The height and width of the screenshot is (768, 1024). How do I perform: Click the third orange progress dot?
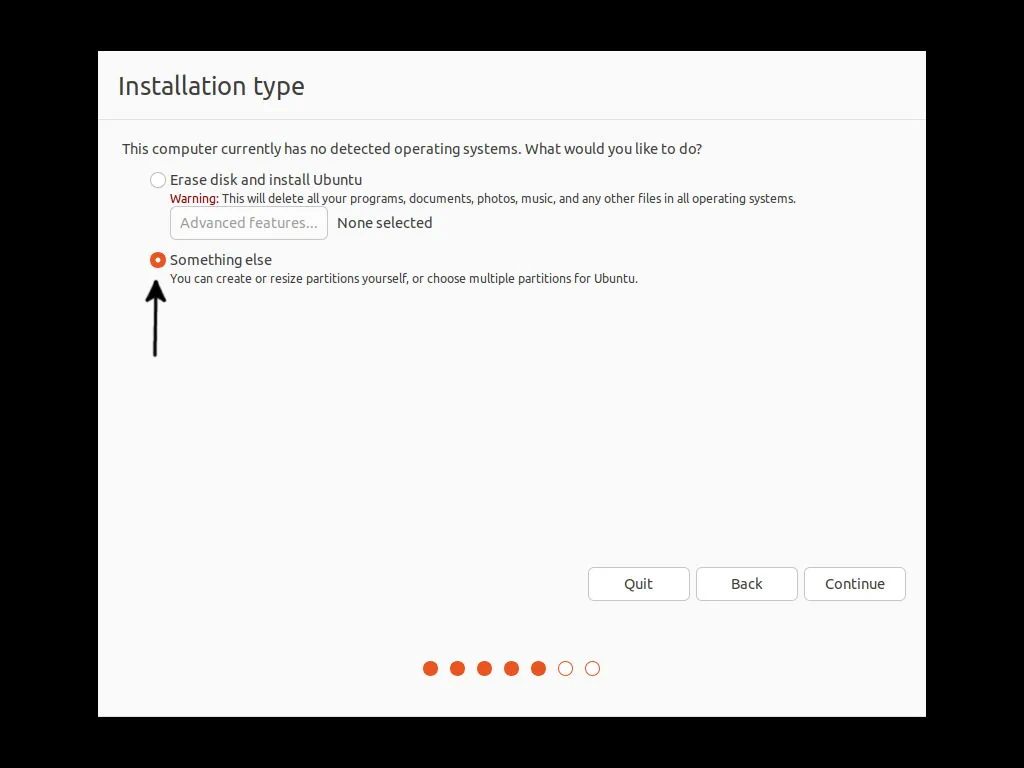pos(484,668)
